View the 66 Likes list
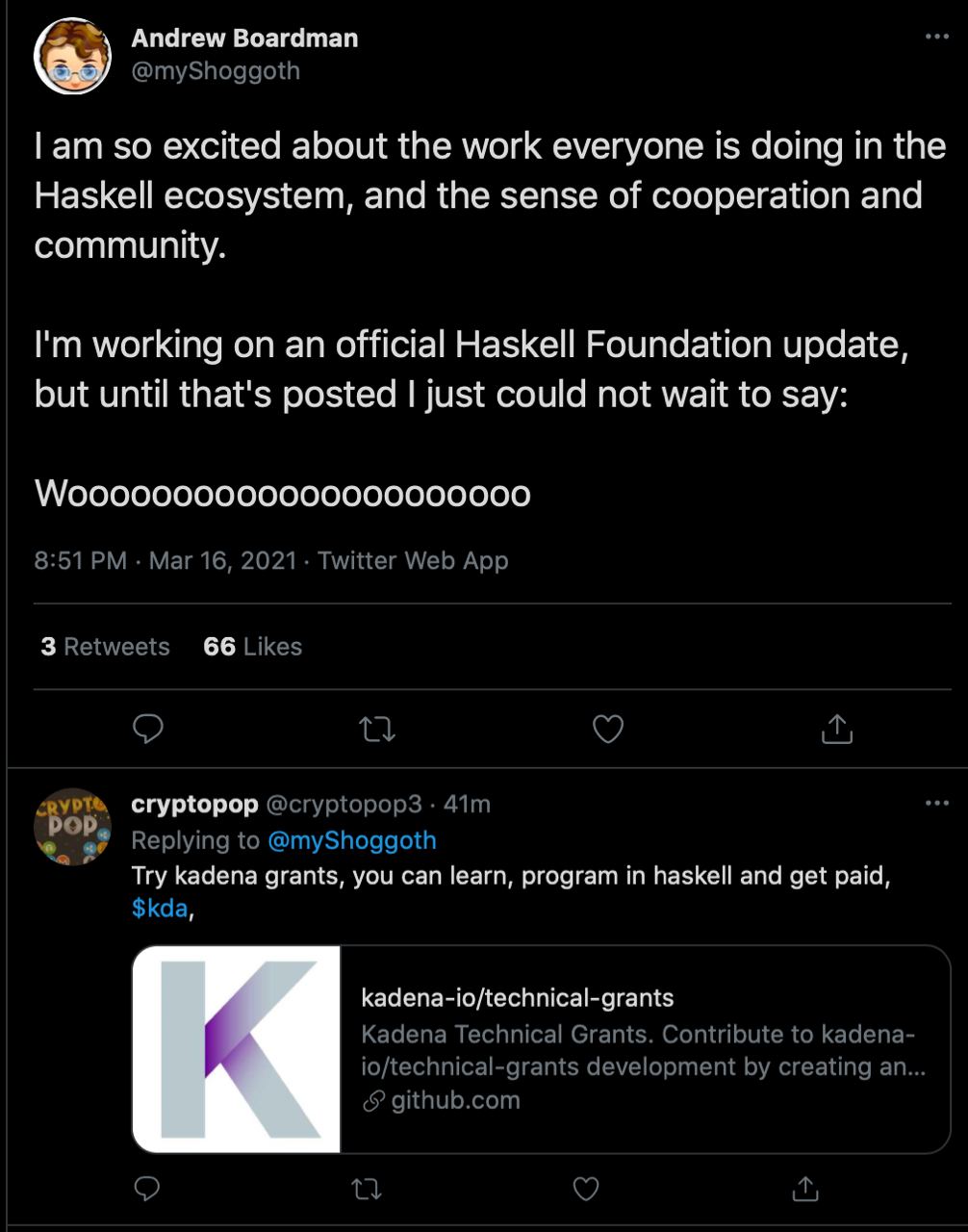The image size is (968, 1232). point(252,647)
